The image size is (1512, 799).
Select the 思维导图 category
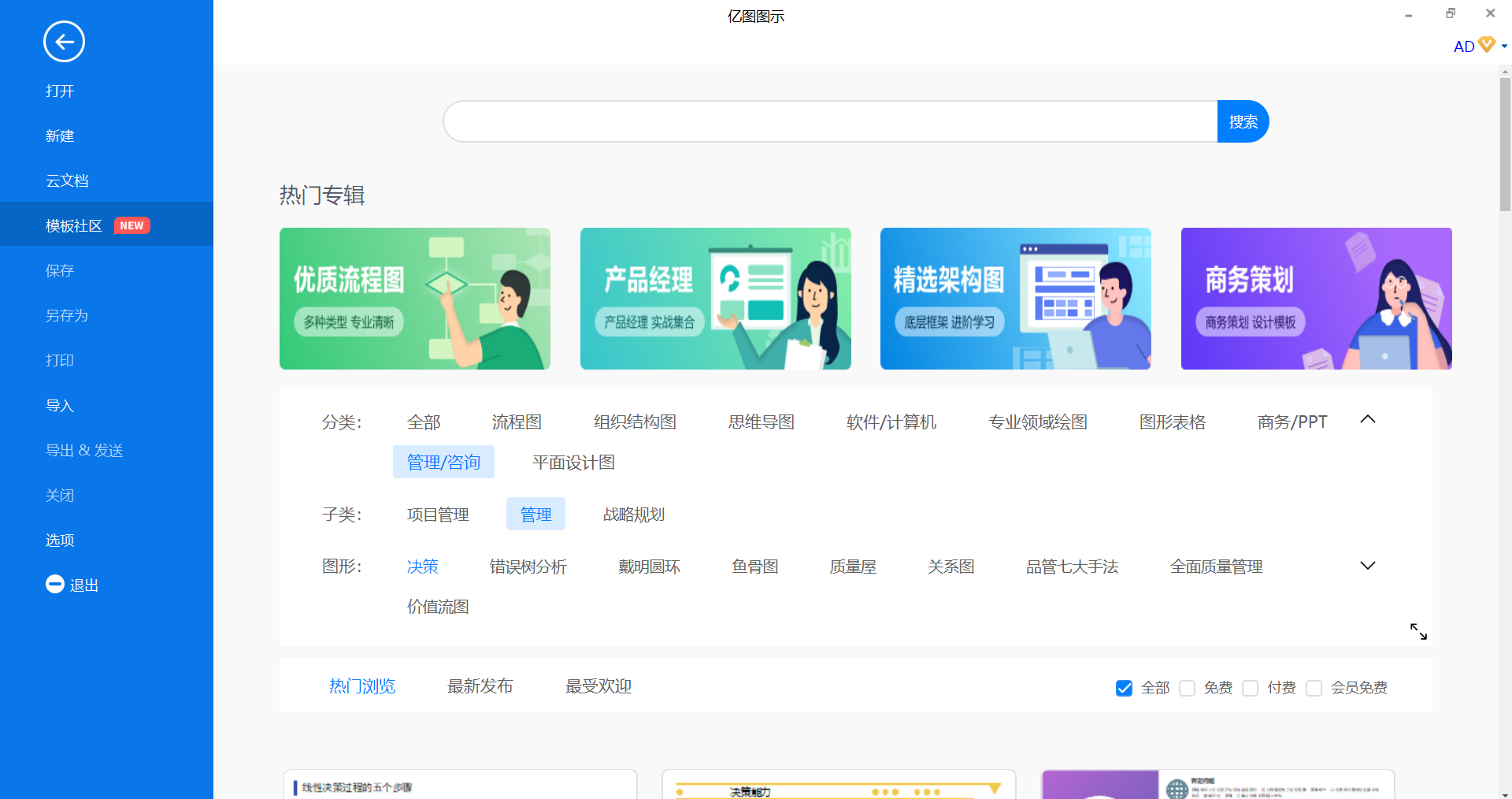[x=762, y=422]
